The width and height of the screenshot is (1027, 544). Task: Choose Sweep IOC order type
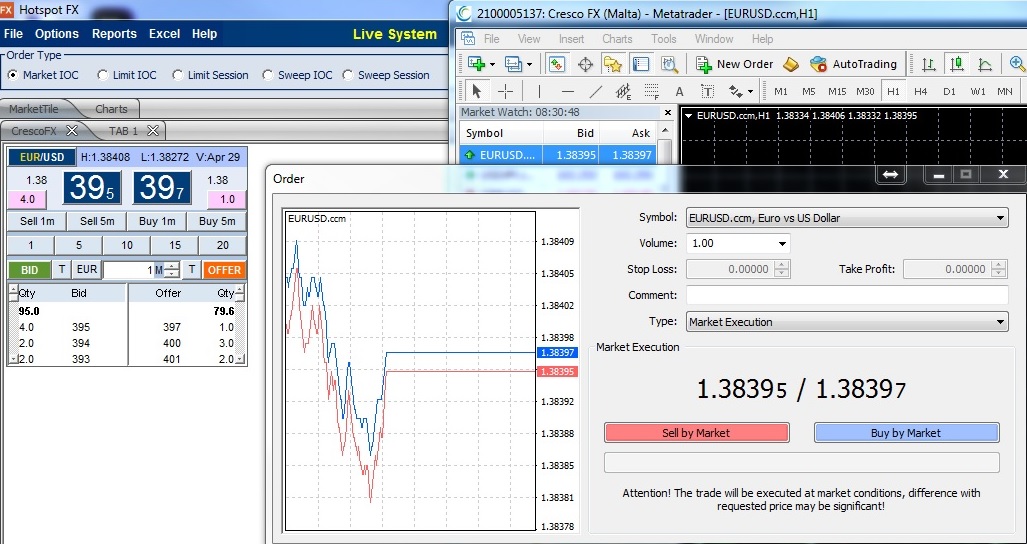pyautogui.click(x=268, y=75)
